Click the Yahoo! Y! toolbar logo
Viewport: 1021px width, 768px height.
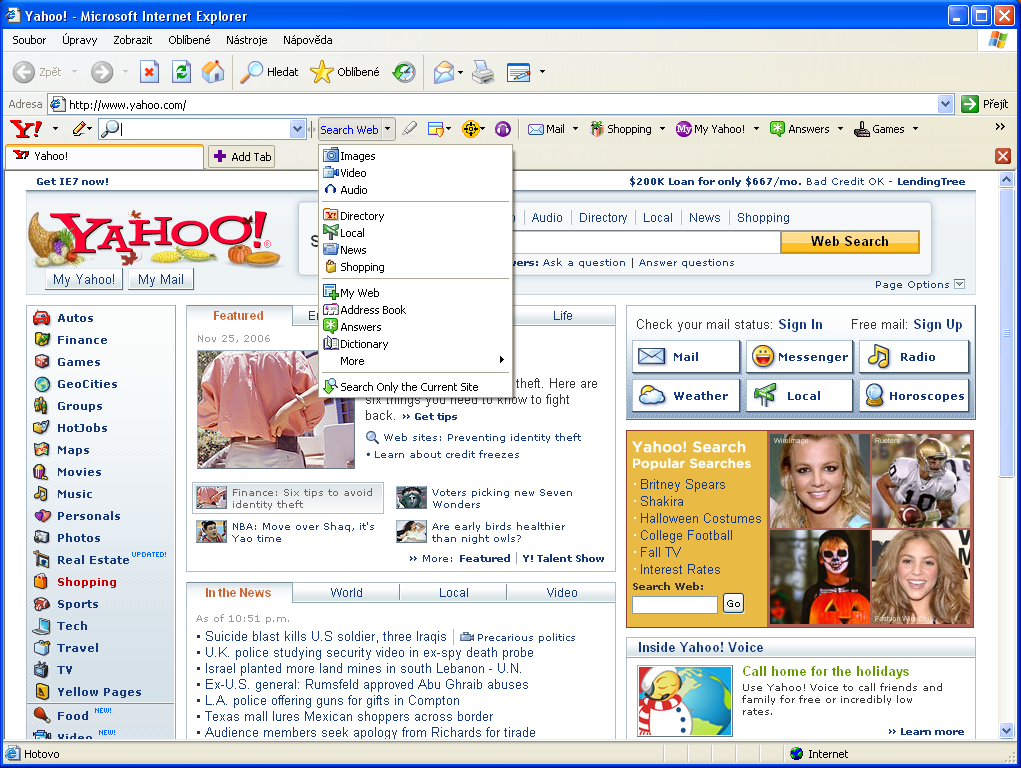[x=27, y=129]
